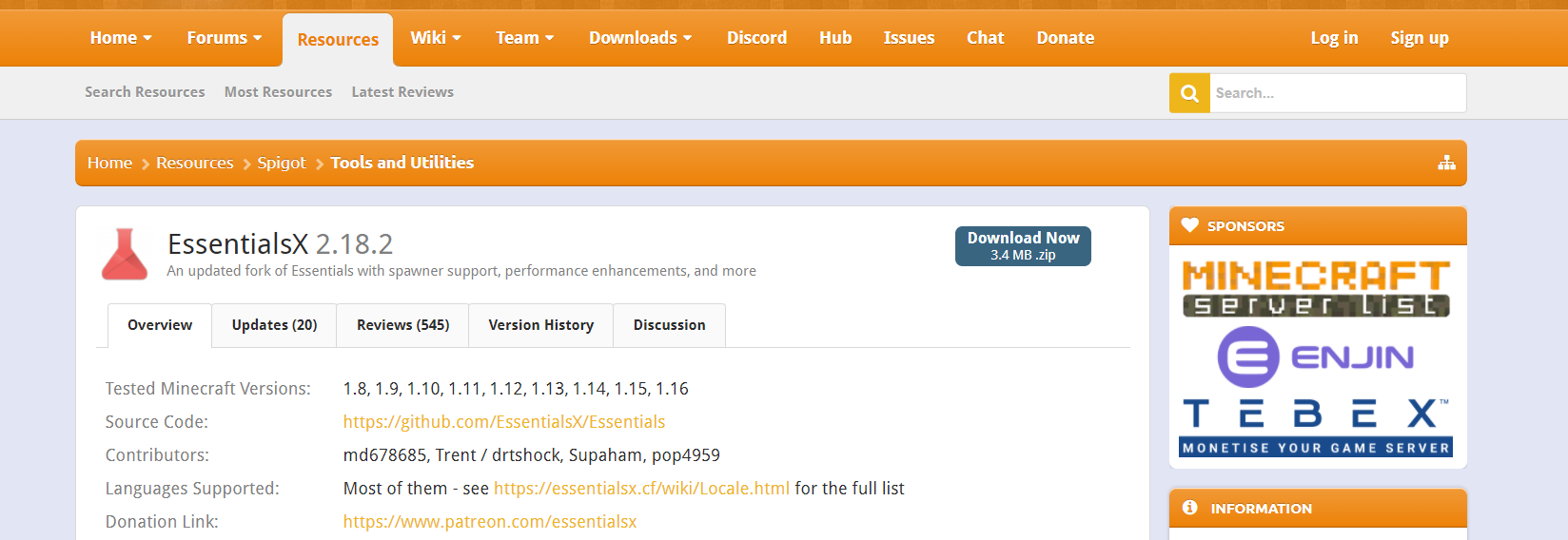Open Most Resources sub-link
Image resolution: width=1568 pixels, height=540 pixels.
(x=278, y=92)
